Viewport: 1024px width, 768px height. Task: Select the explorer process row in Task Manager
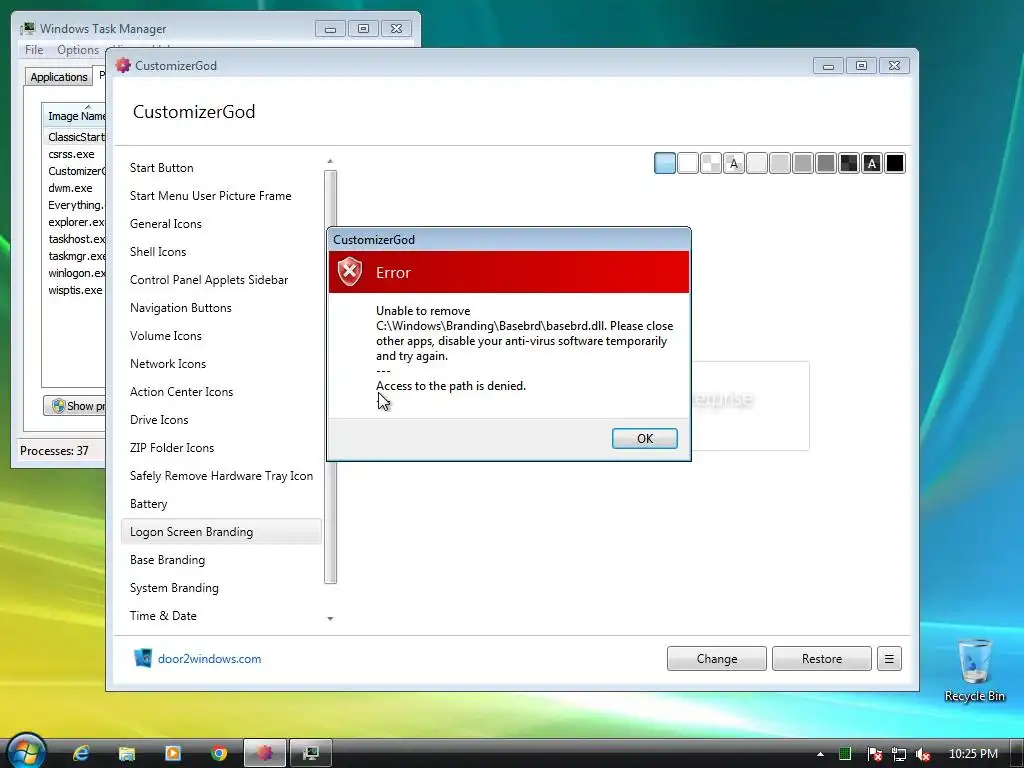[74, 222]
